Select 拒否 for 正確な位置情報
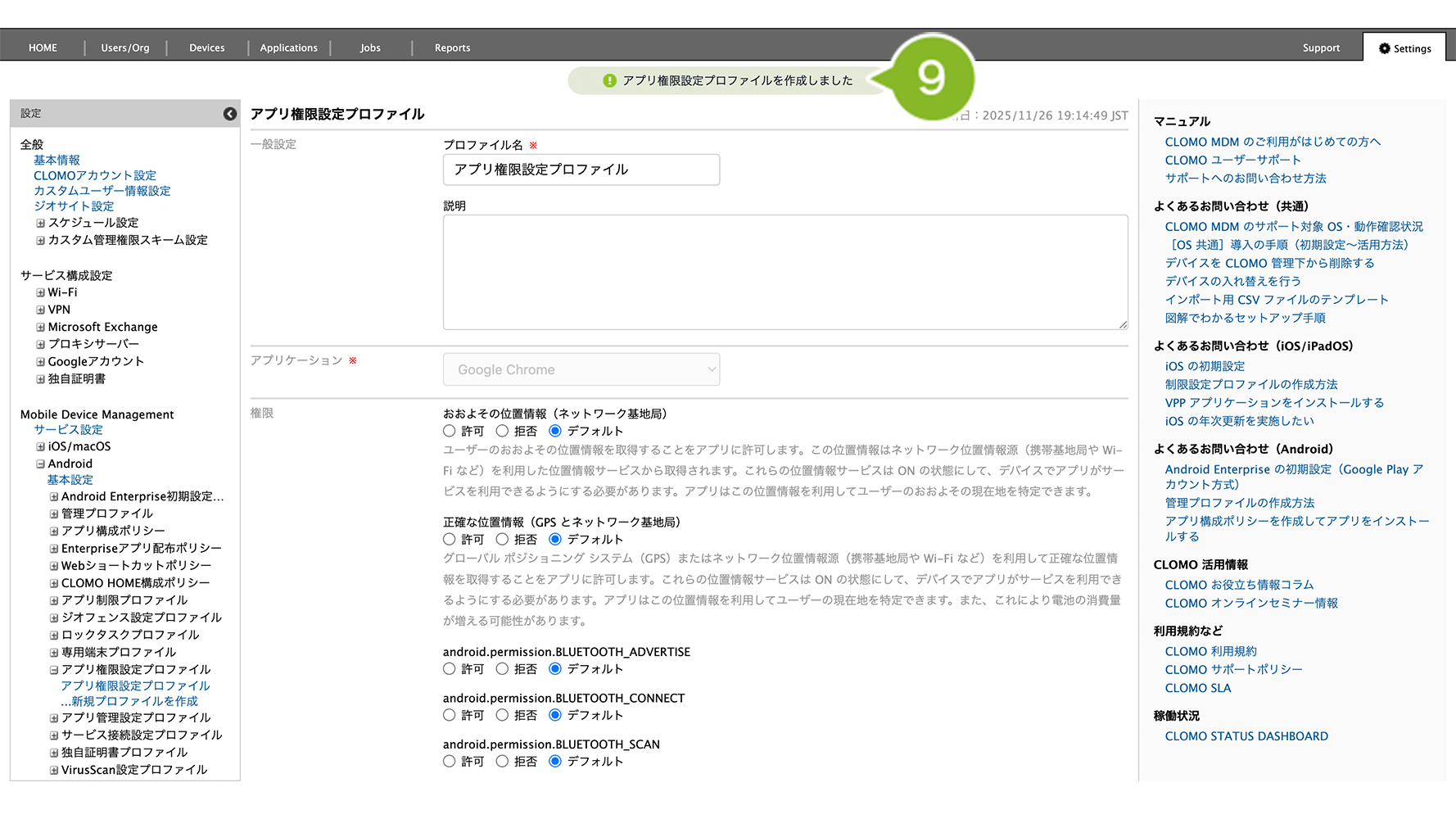The width and height of the screenshot is (1456, 819). tap(502, 539)
